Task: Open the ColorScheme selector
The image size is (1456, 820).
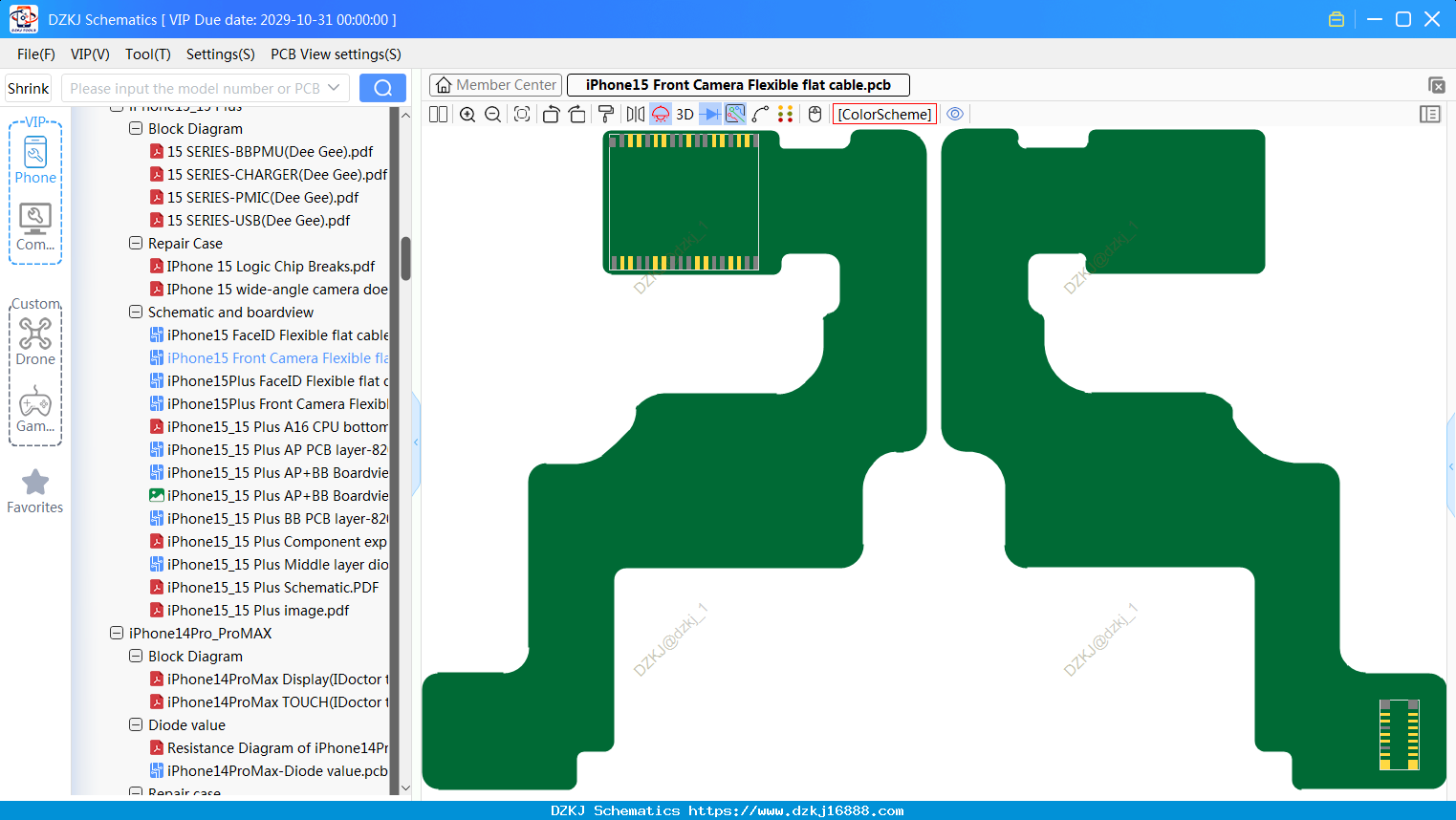Action: tap(884, 115)
